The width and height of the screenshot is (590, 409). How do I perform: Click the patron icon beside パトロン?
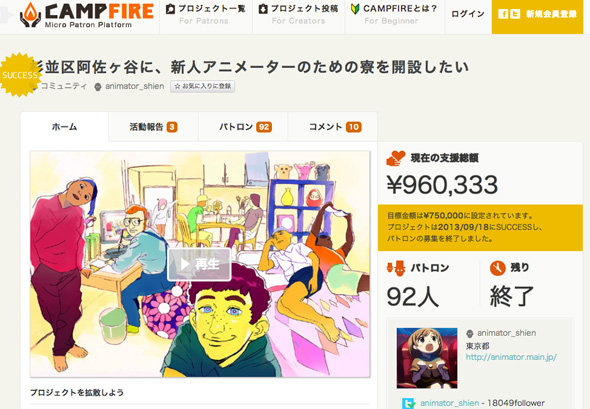tap(396, 268)
